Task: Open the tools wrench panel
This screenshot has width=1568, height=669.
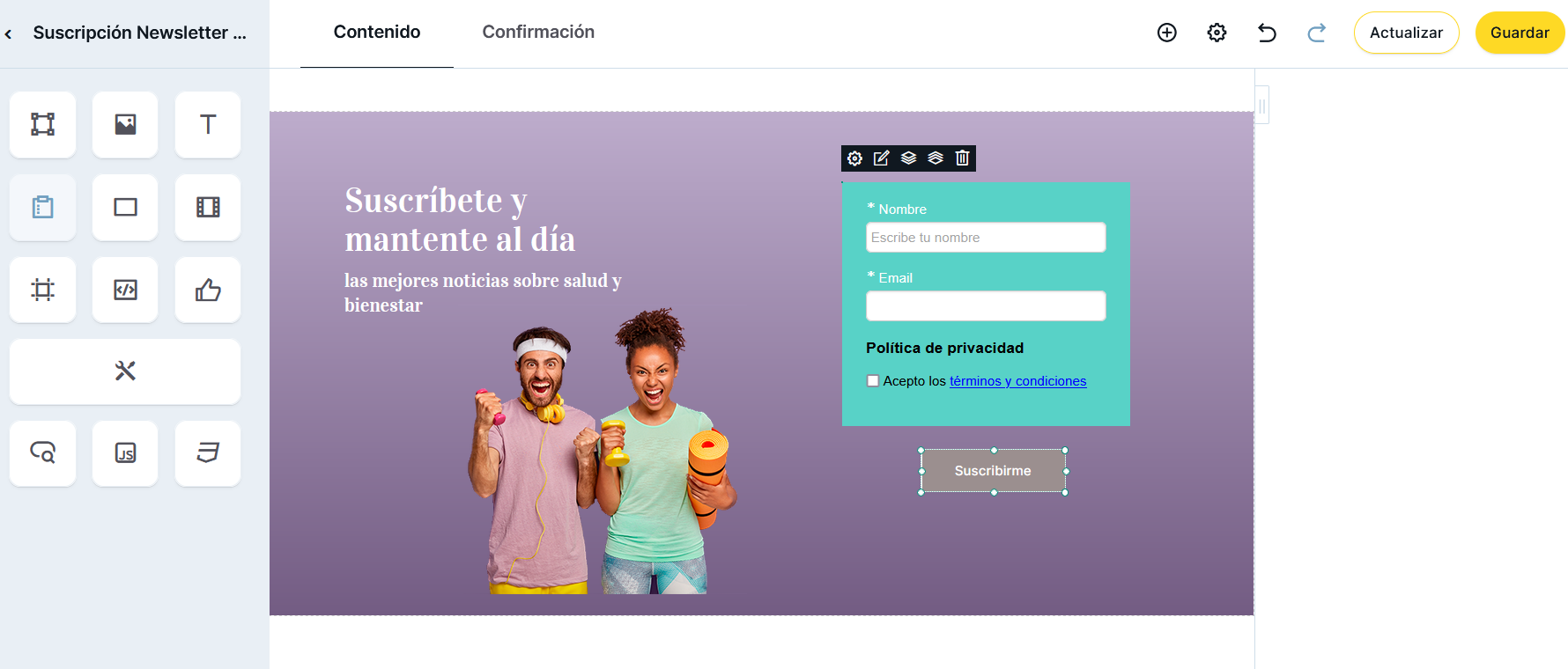Action: click(x=125, y=371)
